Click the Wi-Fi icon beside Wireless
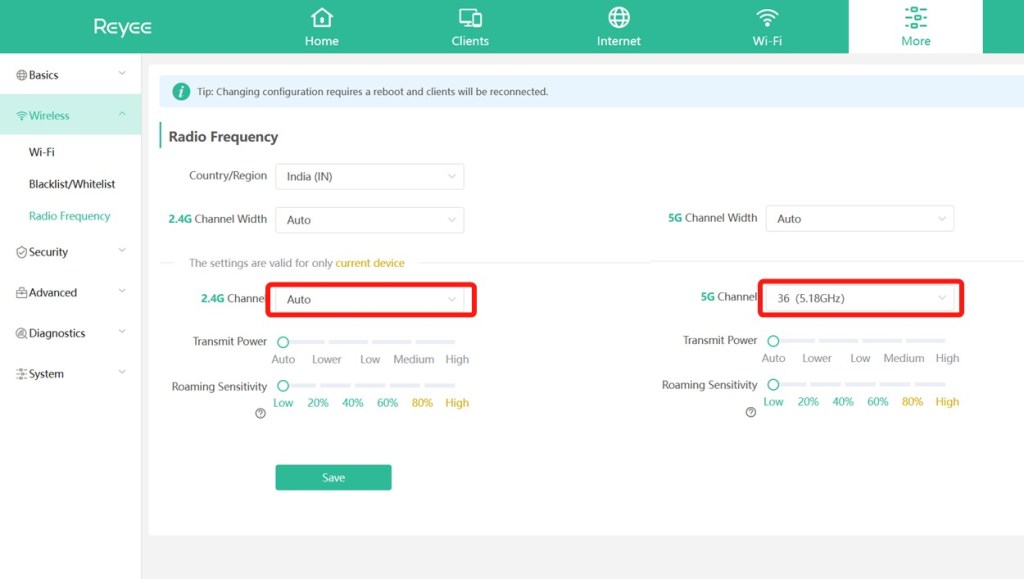This screenshot has height=579, width=1024. point(22,116)
